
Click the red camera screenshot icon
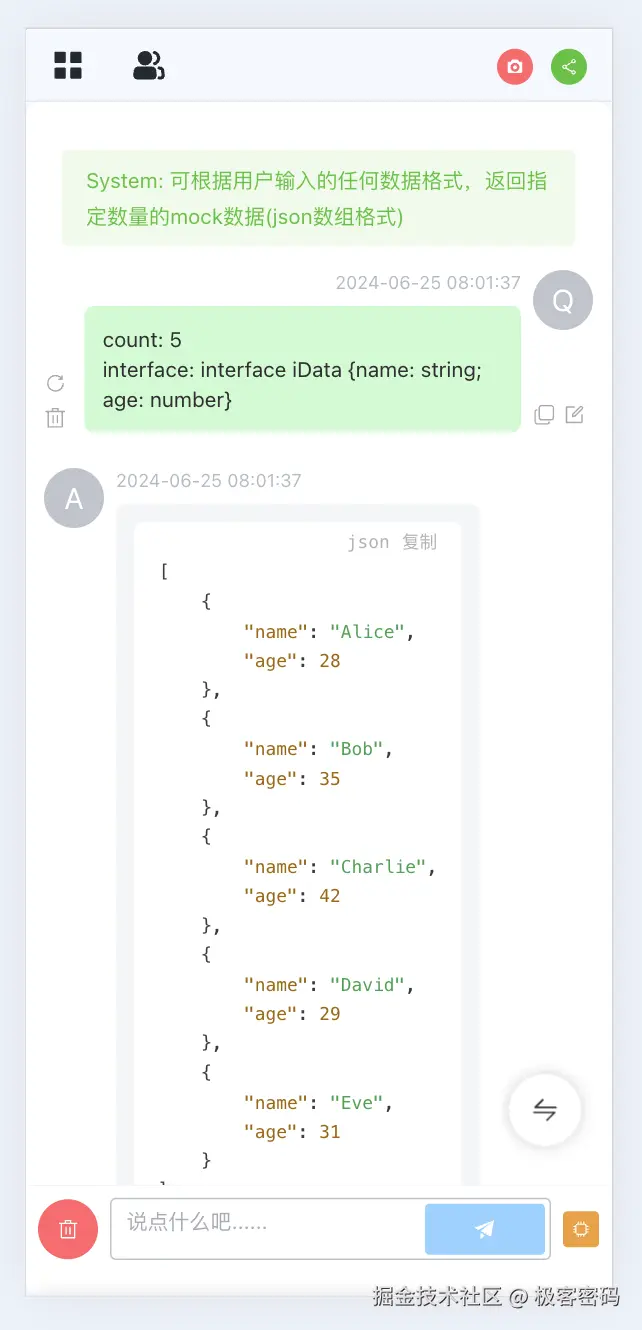pos(514,66)
